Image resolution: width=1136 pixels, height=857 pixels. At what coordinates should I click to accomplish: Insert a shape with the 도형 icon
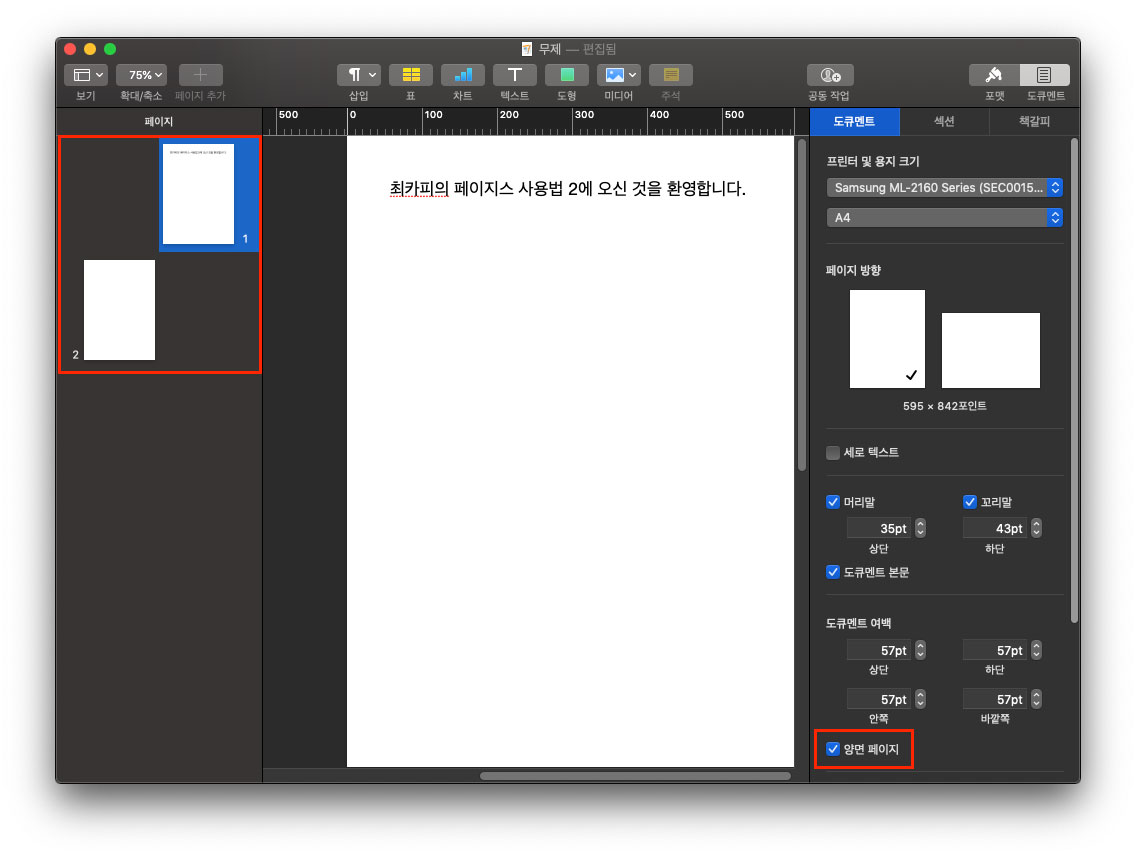(567, 75)
